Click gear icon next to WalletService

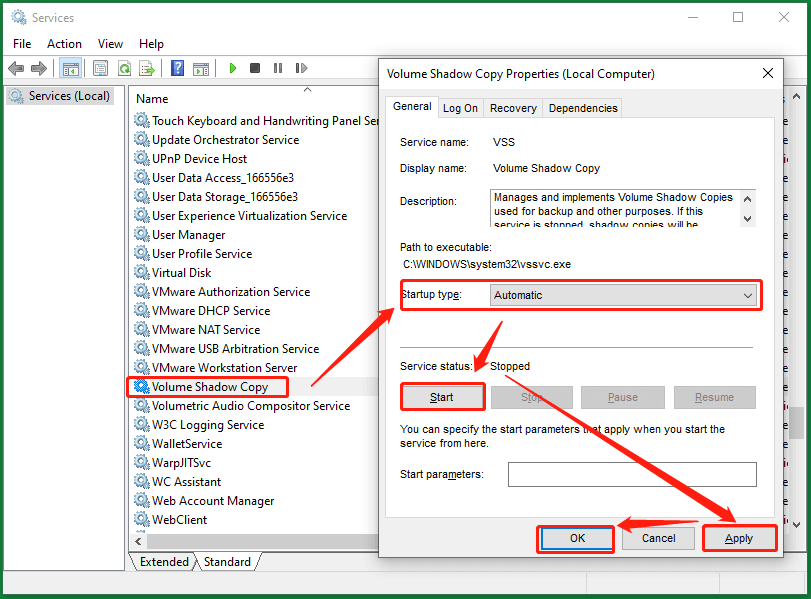142,443
